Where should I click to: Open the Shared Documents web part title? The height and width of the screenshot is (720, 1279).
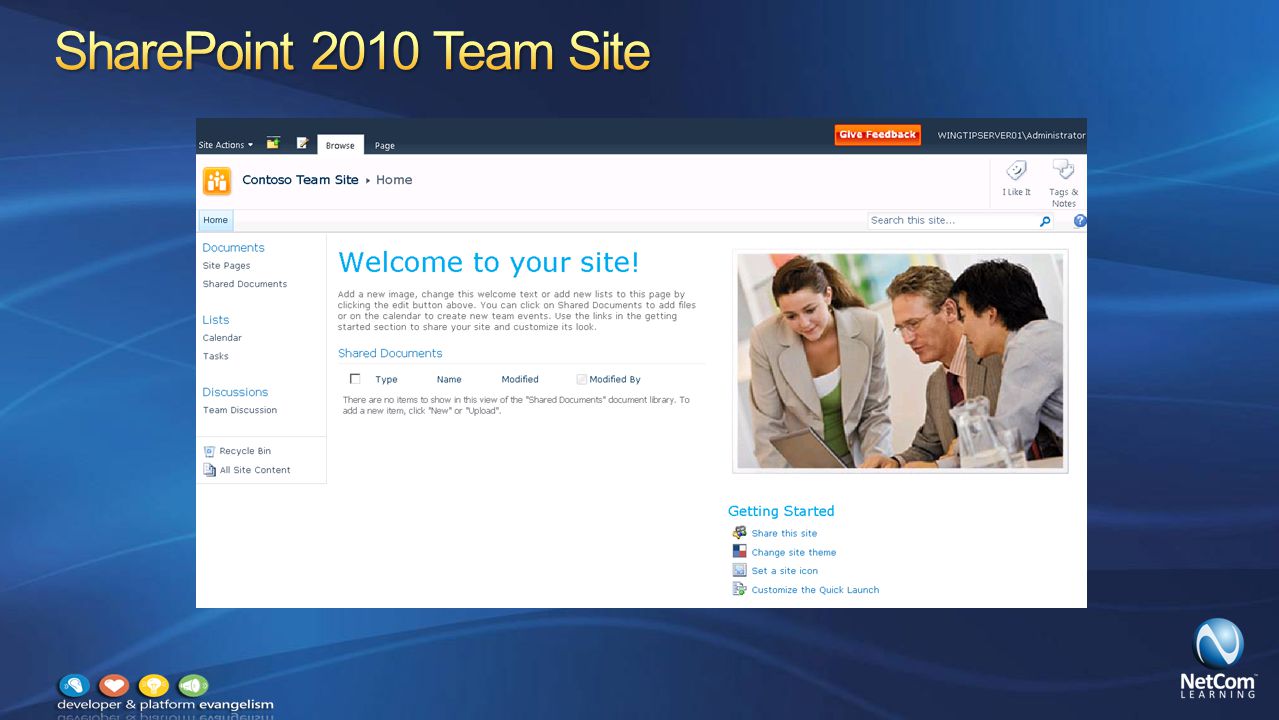coord(390,353)
